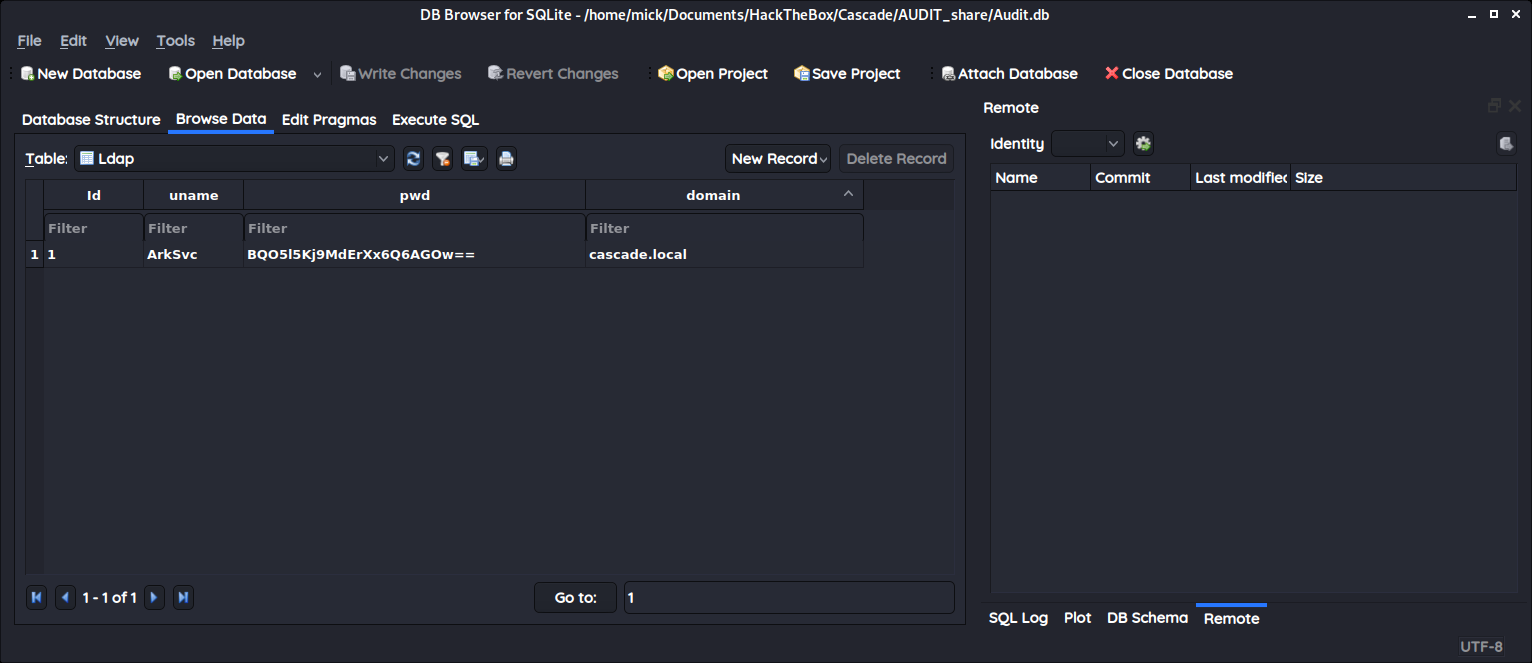Open the Tools menu
The height and width of the screenshot is (663, 1532).
click(175, 41)
